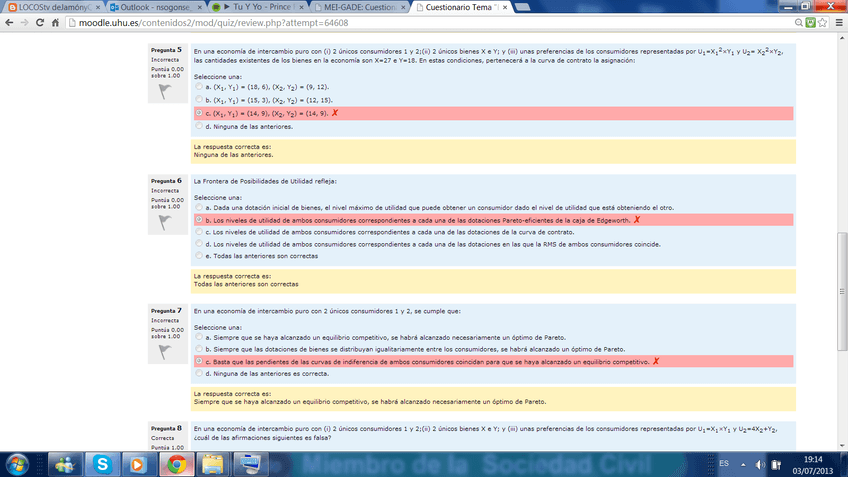Select option c pendientes de las curvas
The height and width of the screenshot is (477, 848).
tap(199, 361)
